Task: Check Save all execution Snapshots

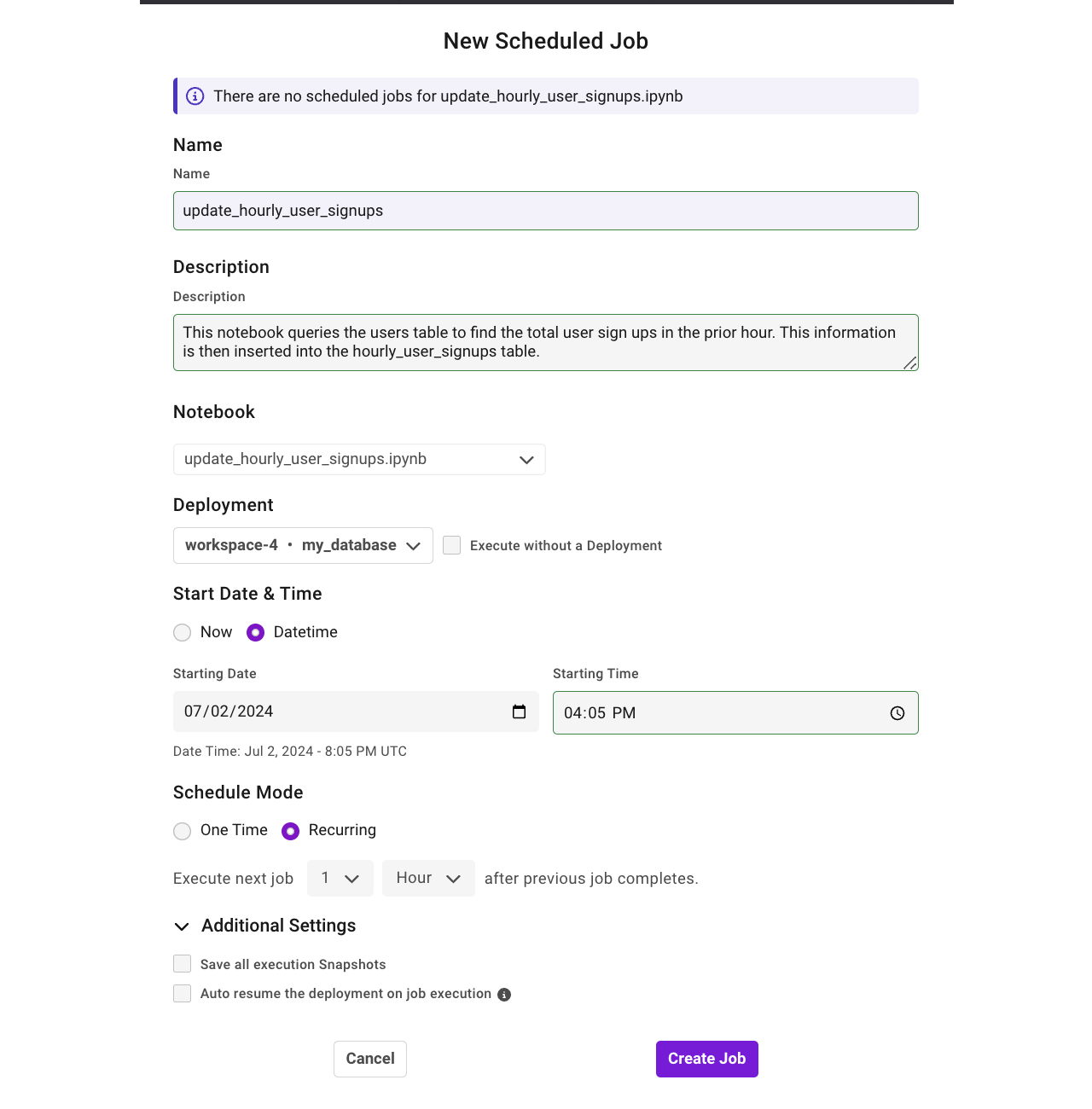Action: point(182,963)
